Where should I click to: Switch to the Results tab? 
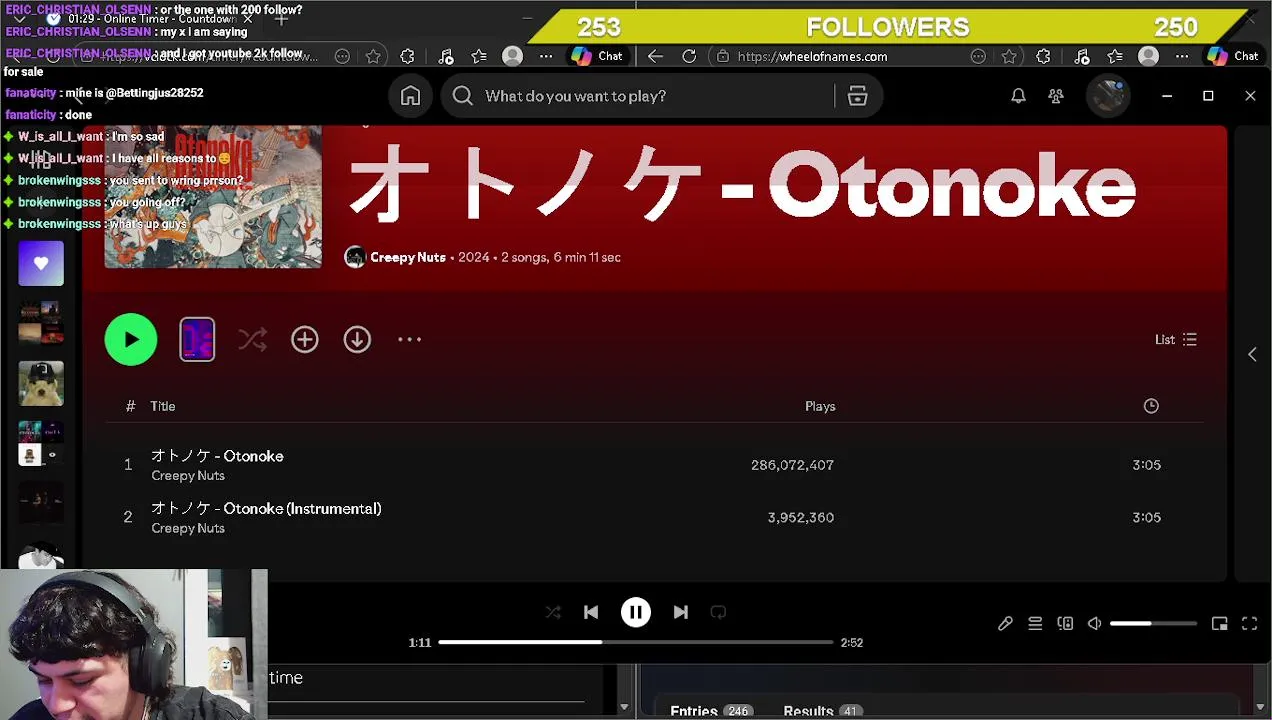pos(821,711)
